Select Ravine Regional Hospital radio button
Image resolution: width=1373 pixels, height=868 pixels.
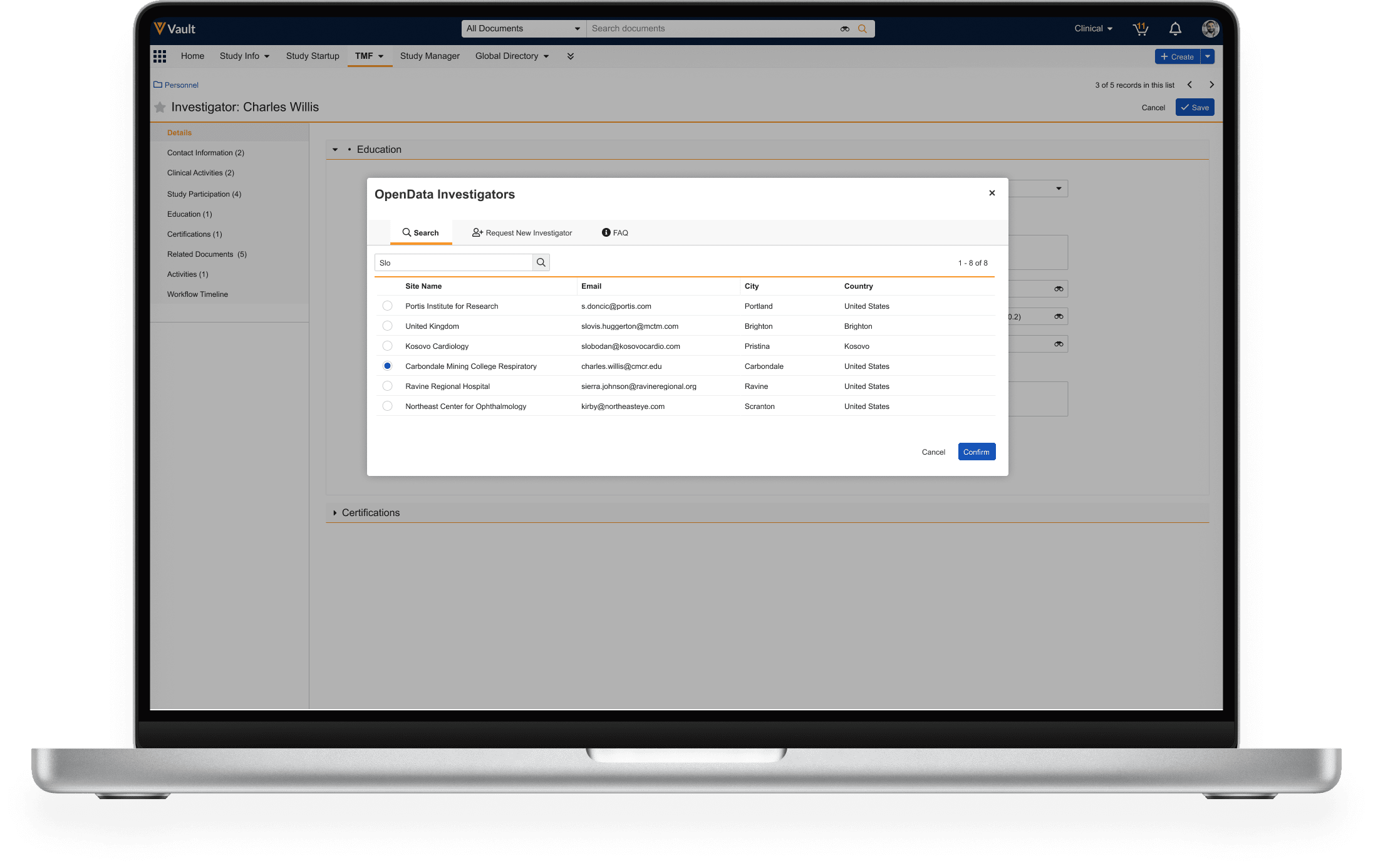387,386
